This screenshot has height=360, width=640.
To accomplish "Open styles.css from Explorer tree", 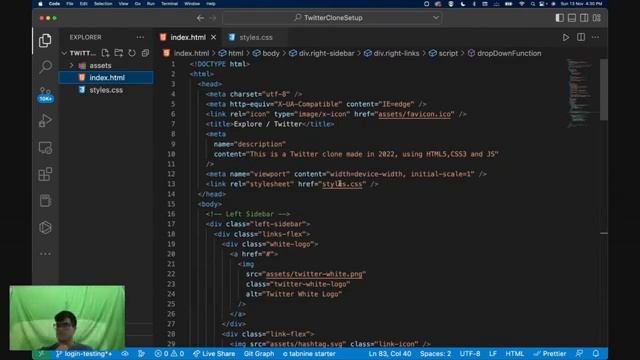I will pyautogui.click(x=106, y=90).
